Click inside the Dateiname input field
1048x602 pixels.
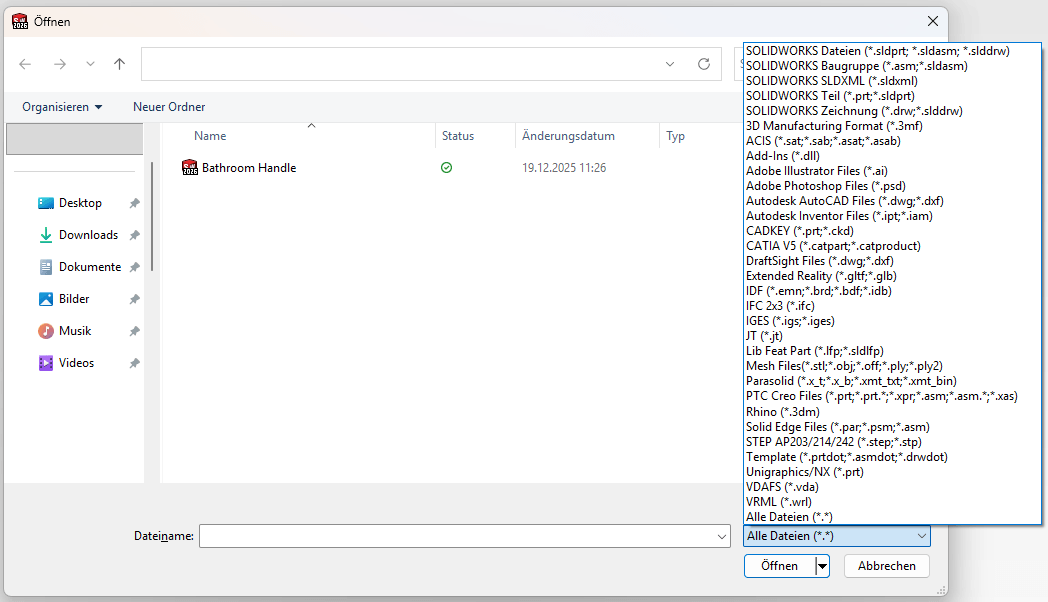click(450, 536)
